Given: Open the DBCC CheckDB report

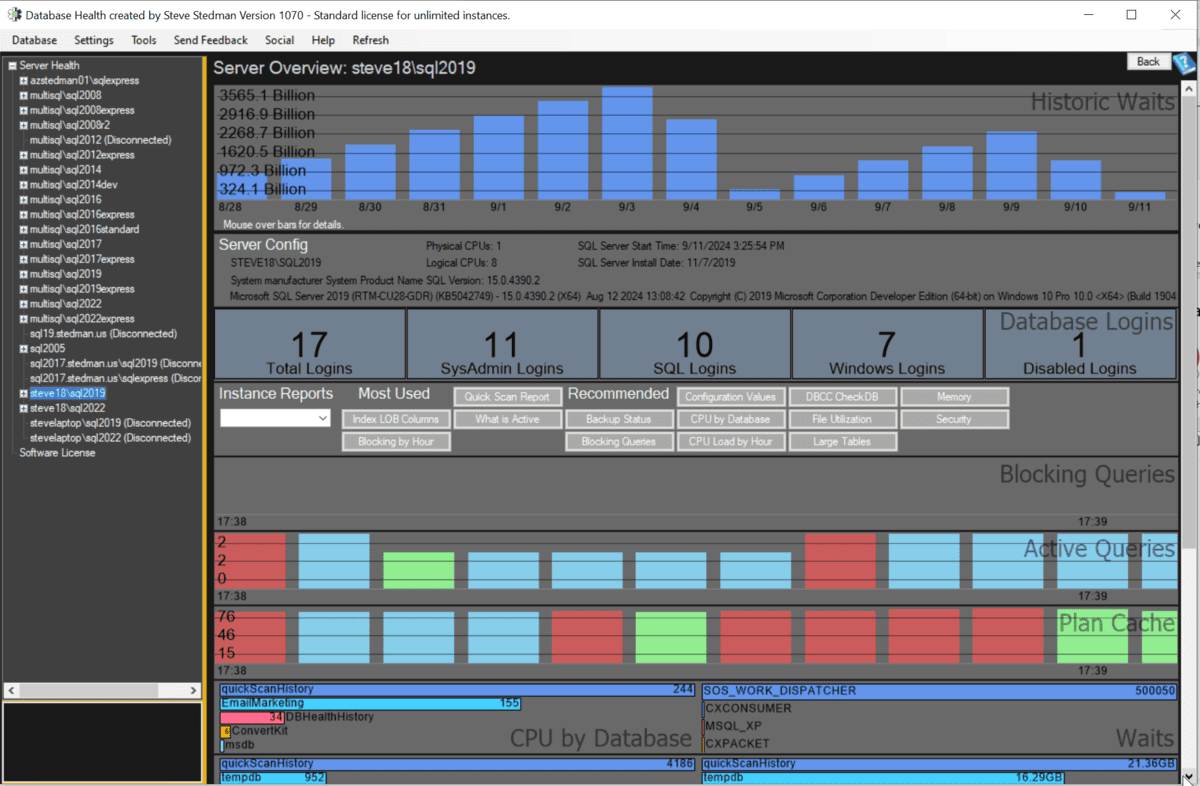Looking at the screenshot, I should click(842, 397).
